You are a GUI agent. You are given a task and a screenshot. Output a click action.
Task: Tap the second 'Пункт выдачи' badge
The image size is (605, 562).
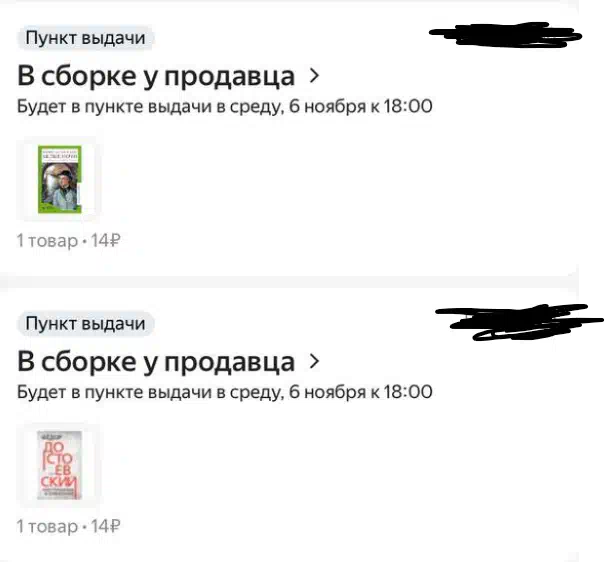click(x=86, y=323)
